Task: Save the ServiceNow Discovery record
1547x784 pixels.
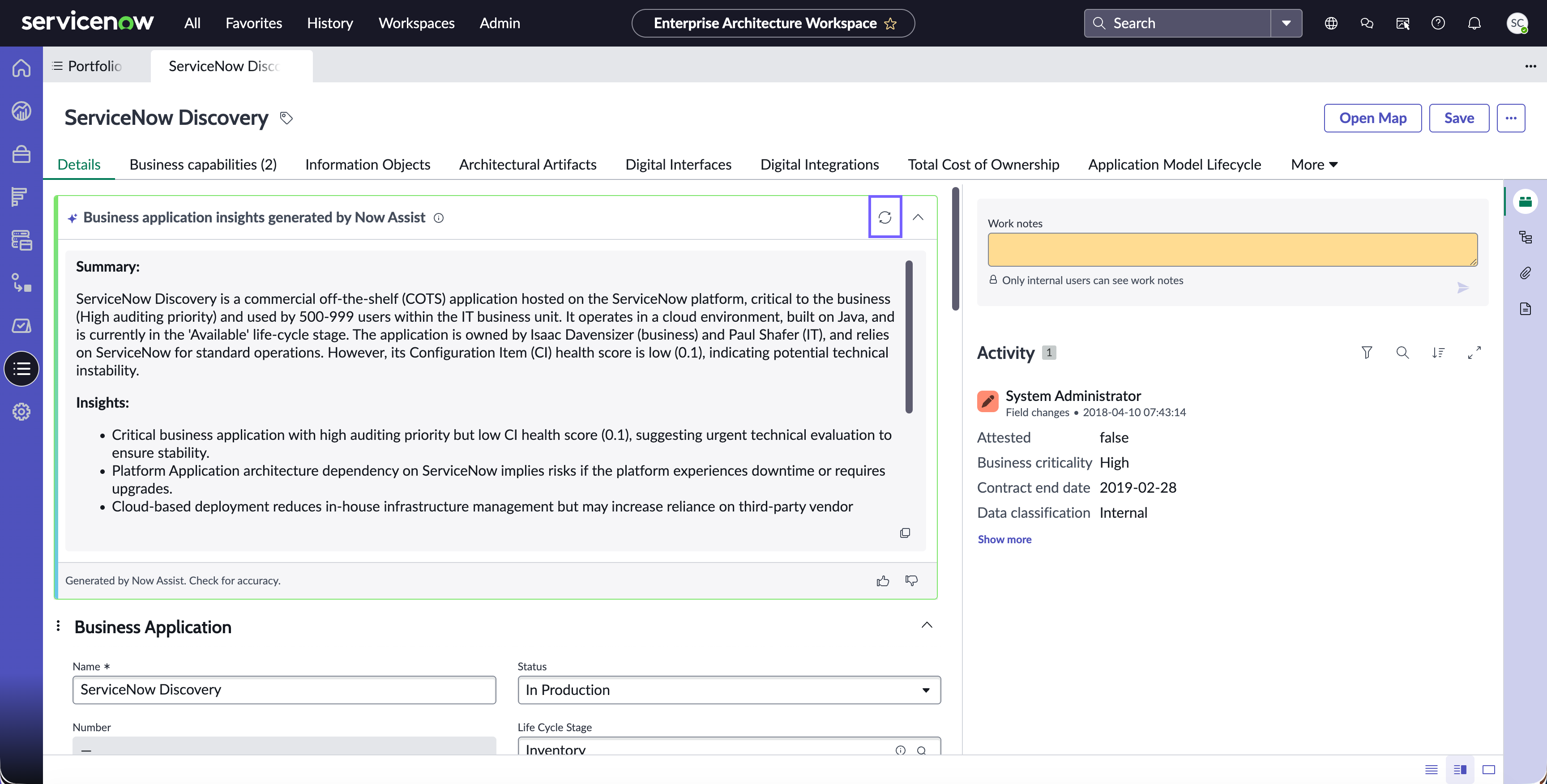Action: tap(1459, 118)
